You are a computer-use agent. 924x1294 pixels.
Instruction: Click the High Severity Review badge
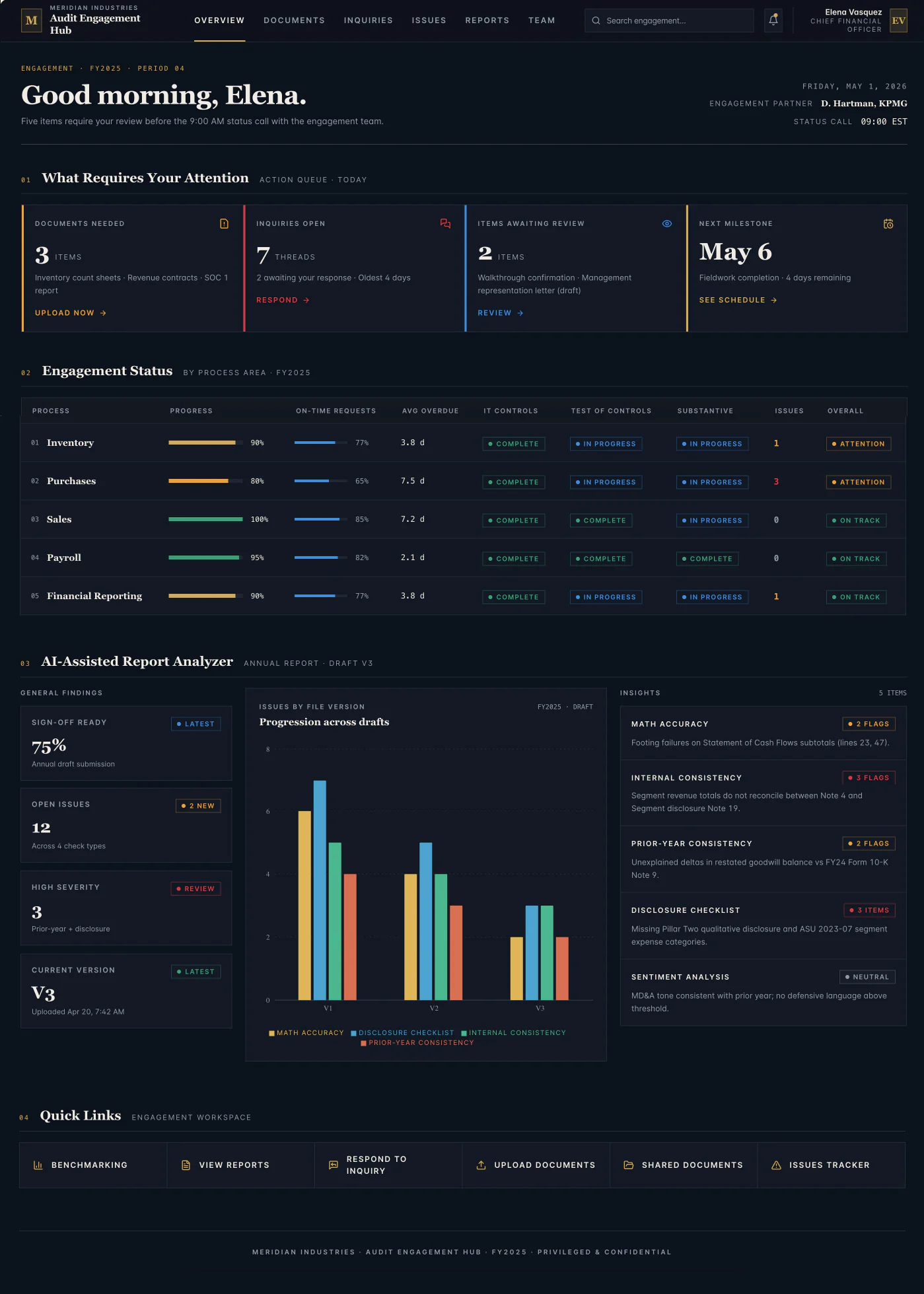(195, 889)
